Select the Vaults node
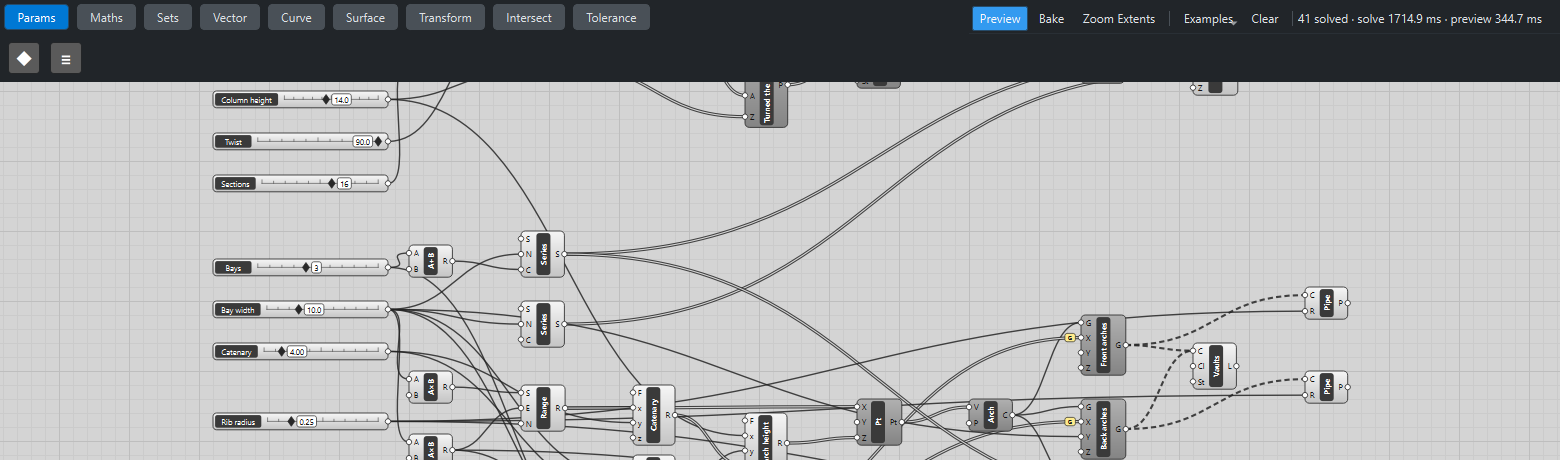The image size is (1560, 460). click(1216, 366)
